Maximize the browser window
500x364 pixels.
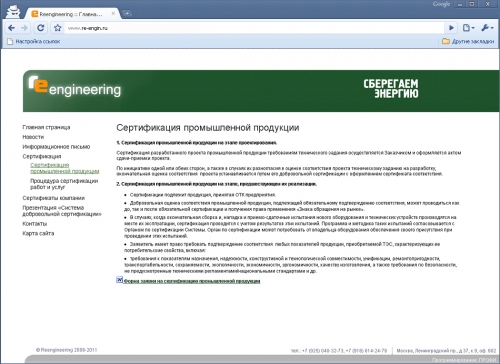tap(472, 4)
